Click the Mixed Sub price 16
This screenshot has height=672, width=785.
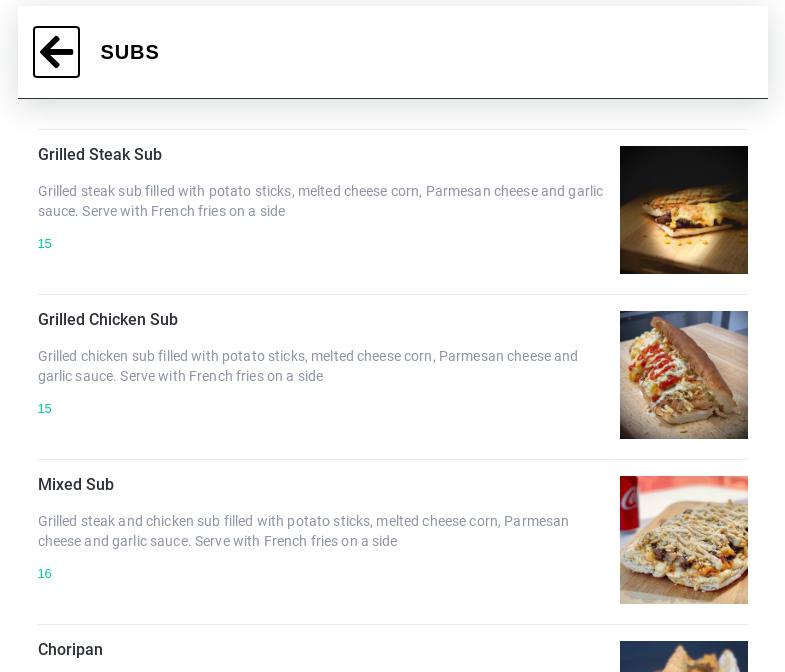click(45, 574)
